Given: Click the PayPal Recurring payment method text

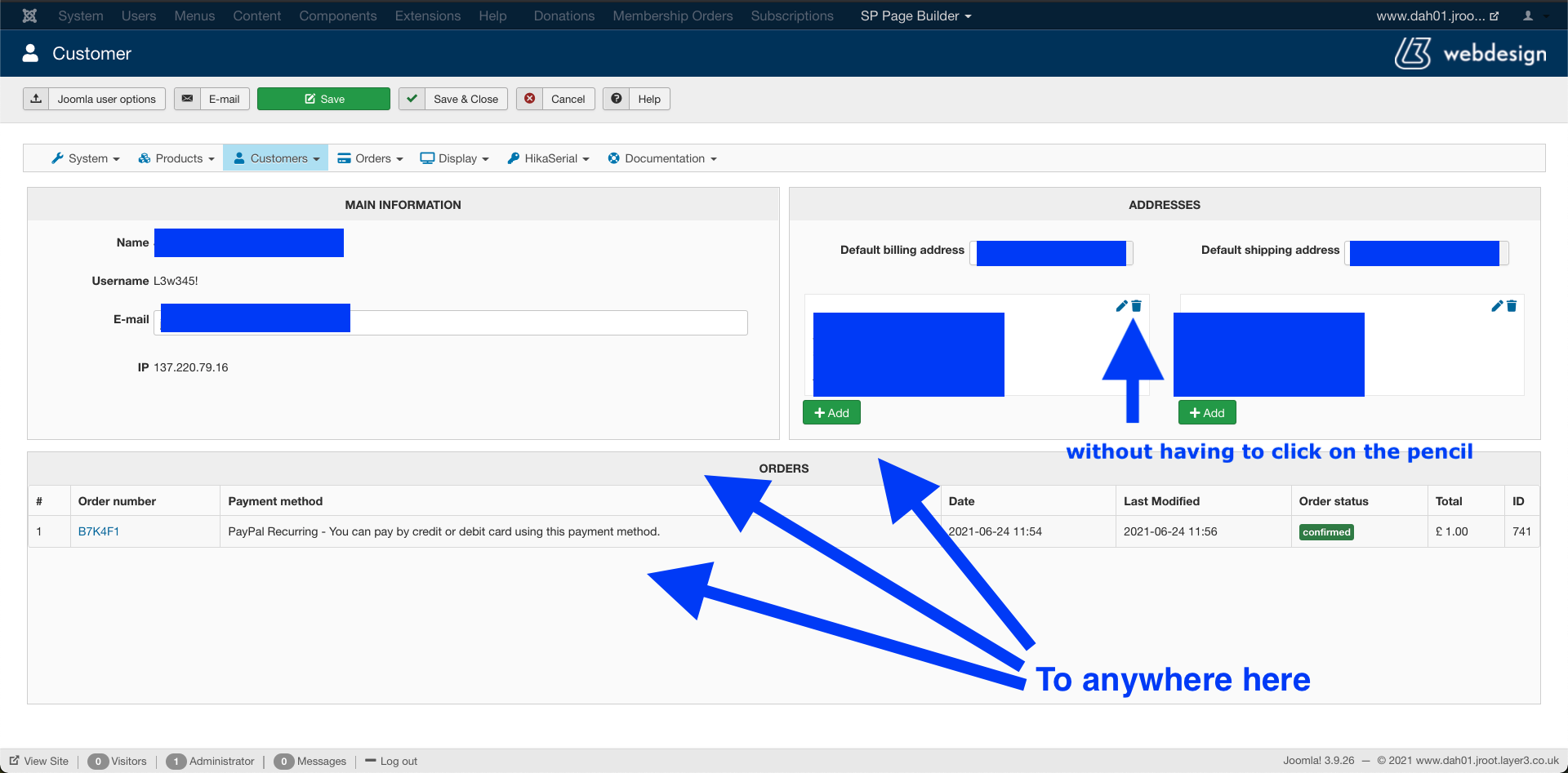Looking at the screenshot, I should tap(443, 531).
